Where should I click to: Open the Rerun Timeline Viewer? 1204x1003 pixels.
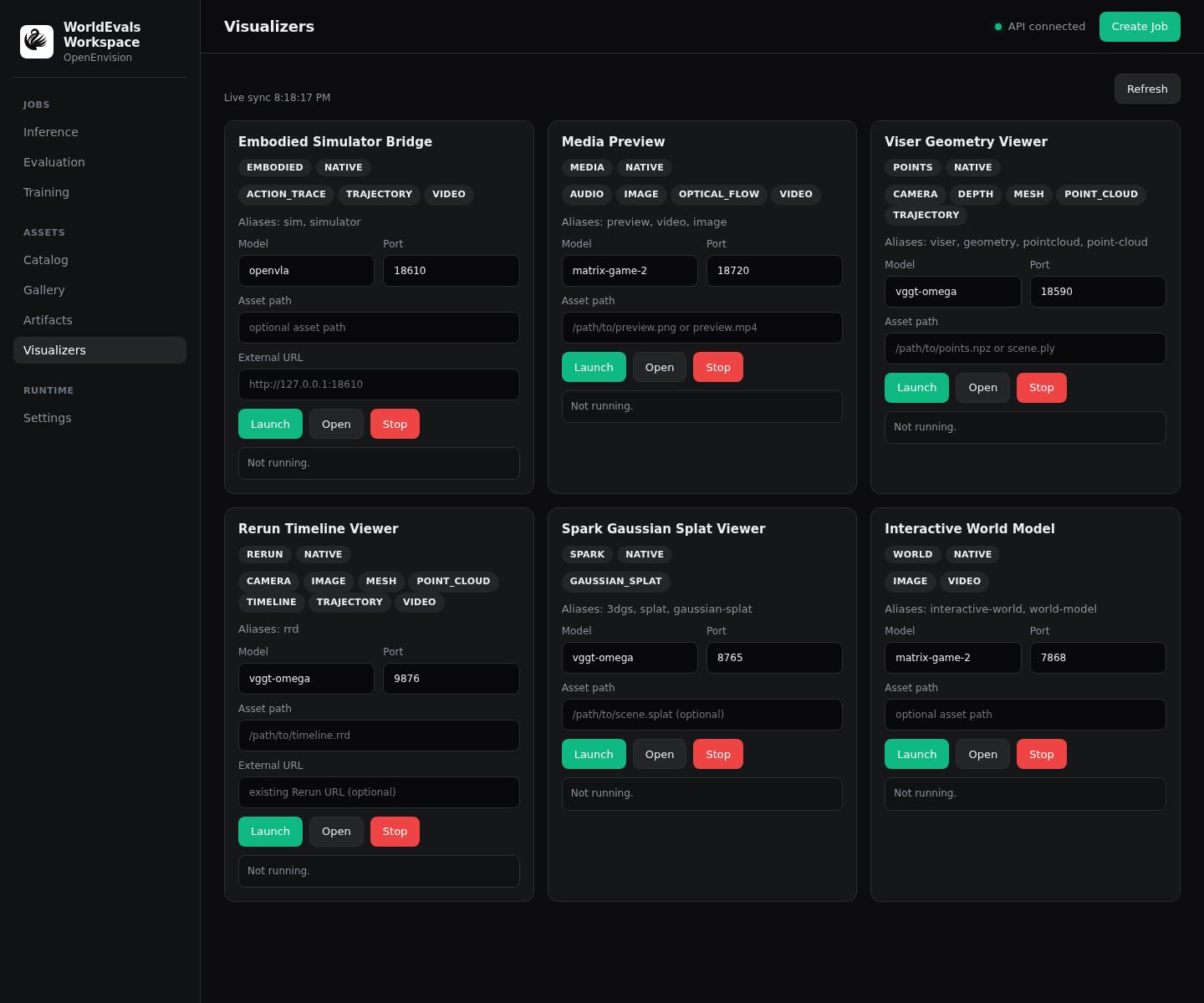coord(336,832)
